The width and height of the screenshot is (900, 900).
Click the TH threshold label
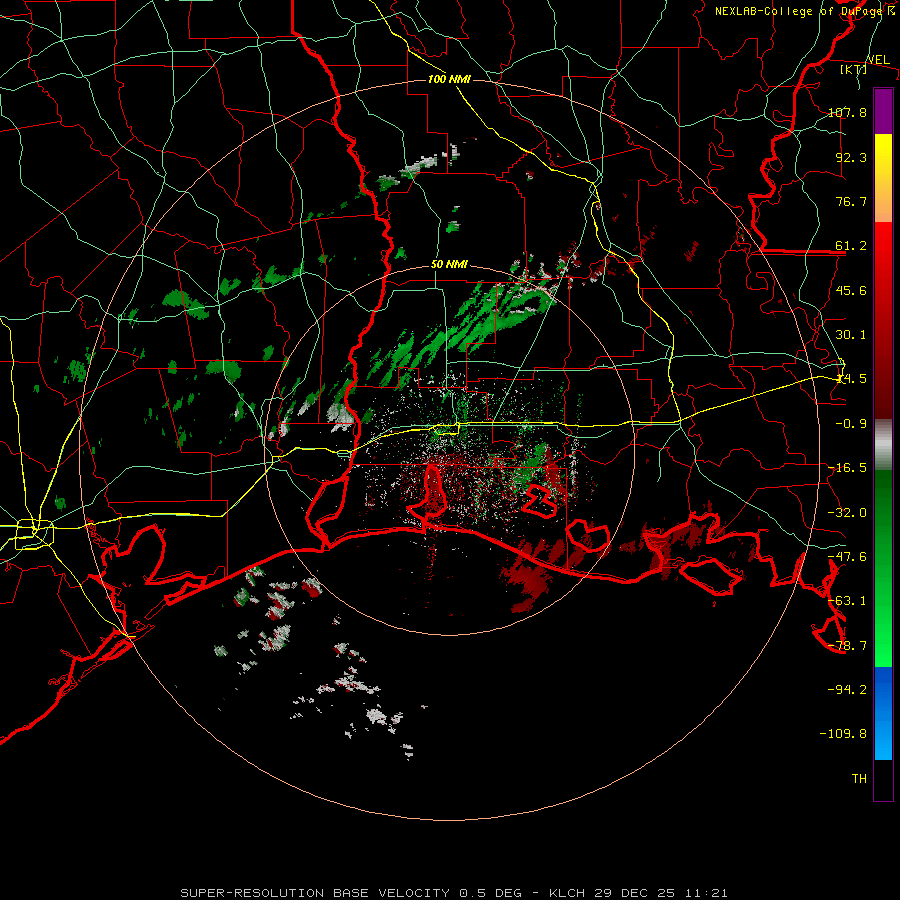click(859, 779)
